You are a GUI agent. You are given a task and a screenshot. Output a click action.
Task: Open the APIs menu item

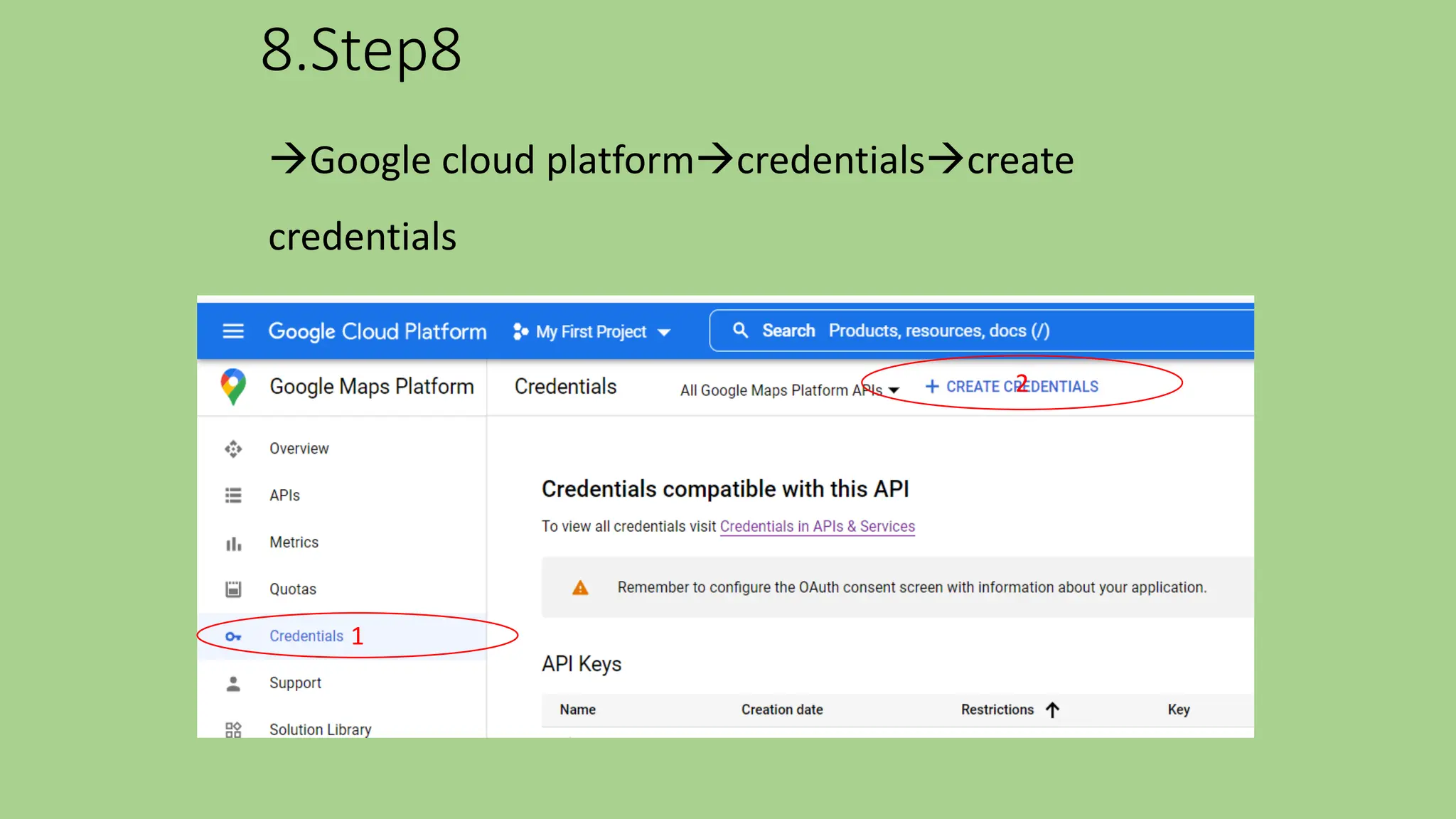point(284,496)
